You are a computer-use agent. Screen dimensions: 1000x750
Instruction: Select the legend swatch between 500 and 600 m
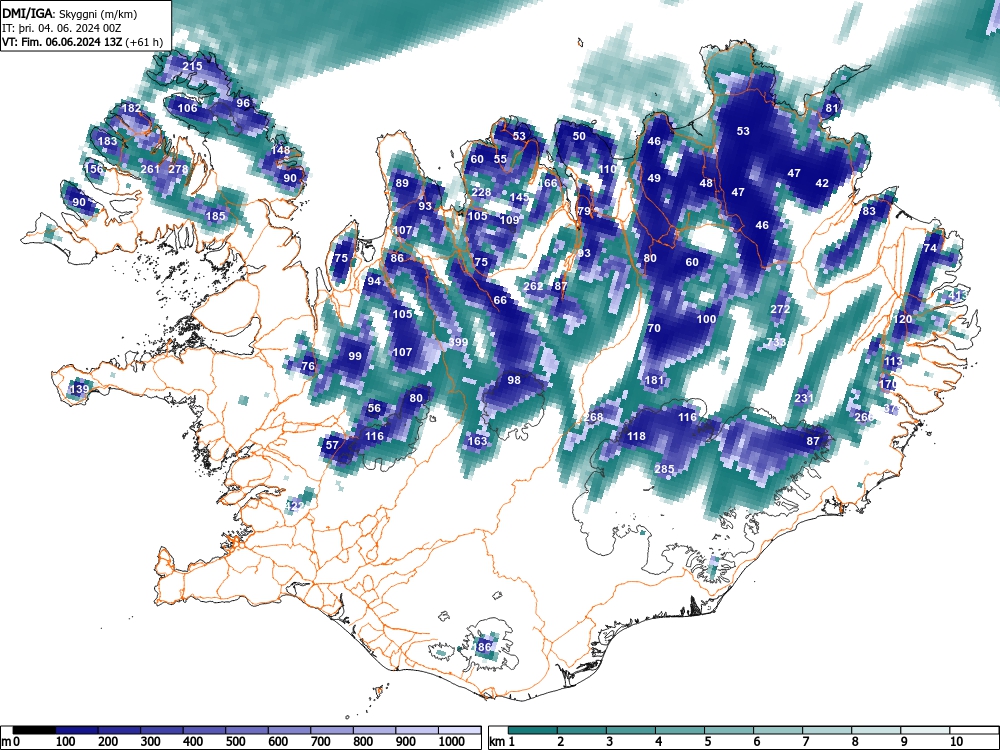[246, 730]
